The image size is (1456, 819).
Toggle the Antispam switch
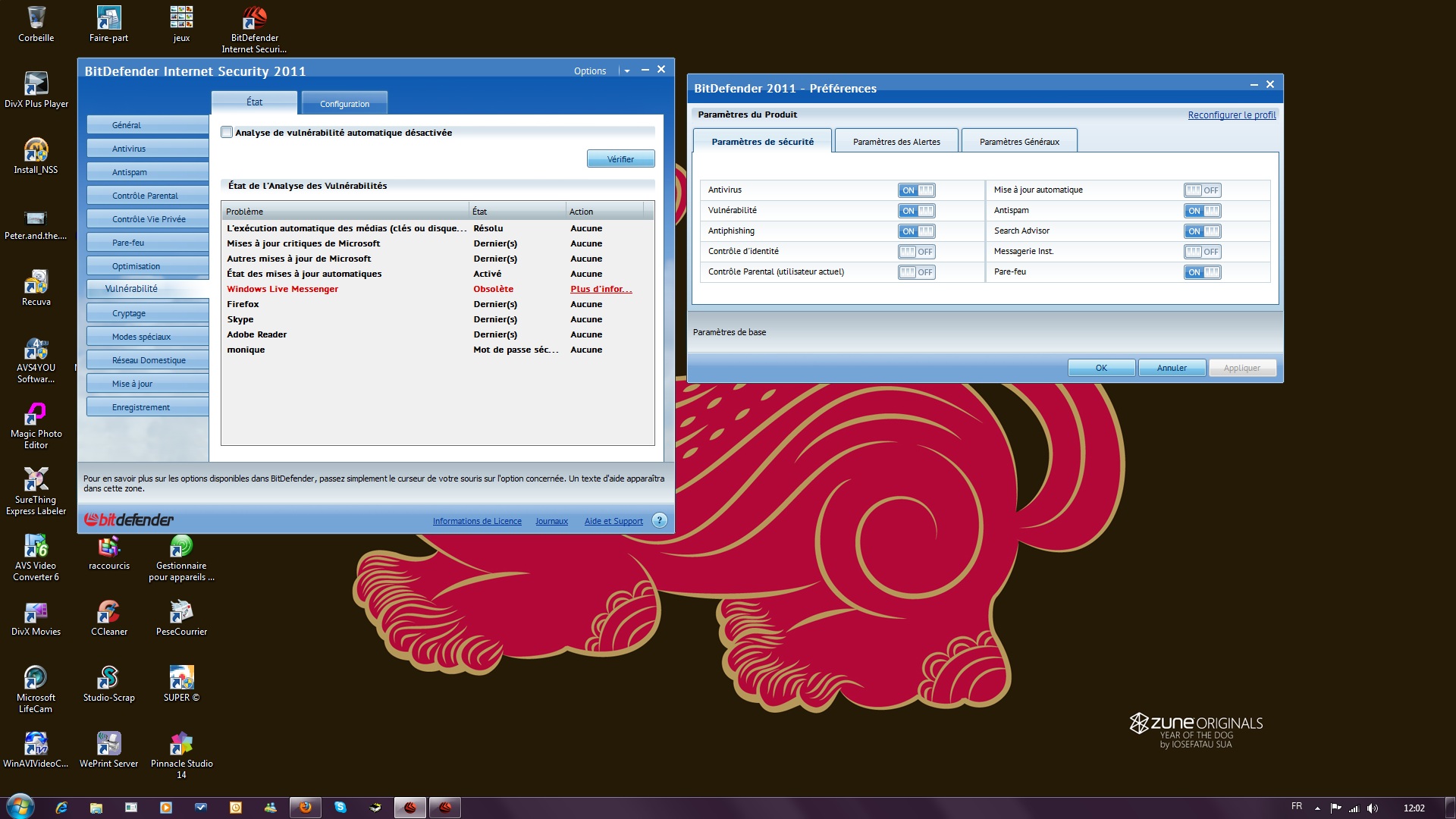[1202, 211]
